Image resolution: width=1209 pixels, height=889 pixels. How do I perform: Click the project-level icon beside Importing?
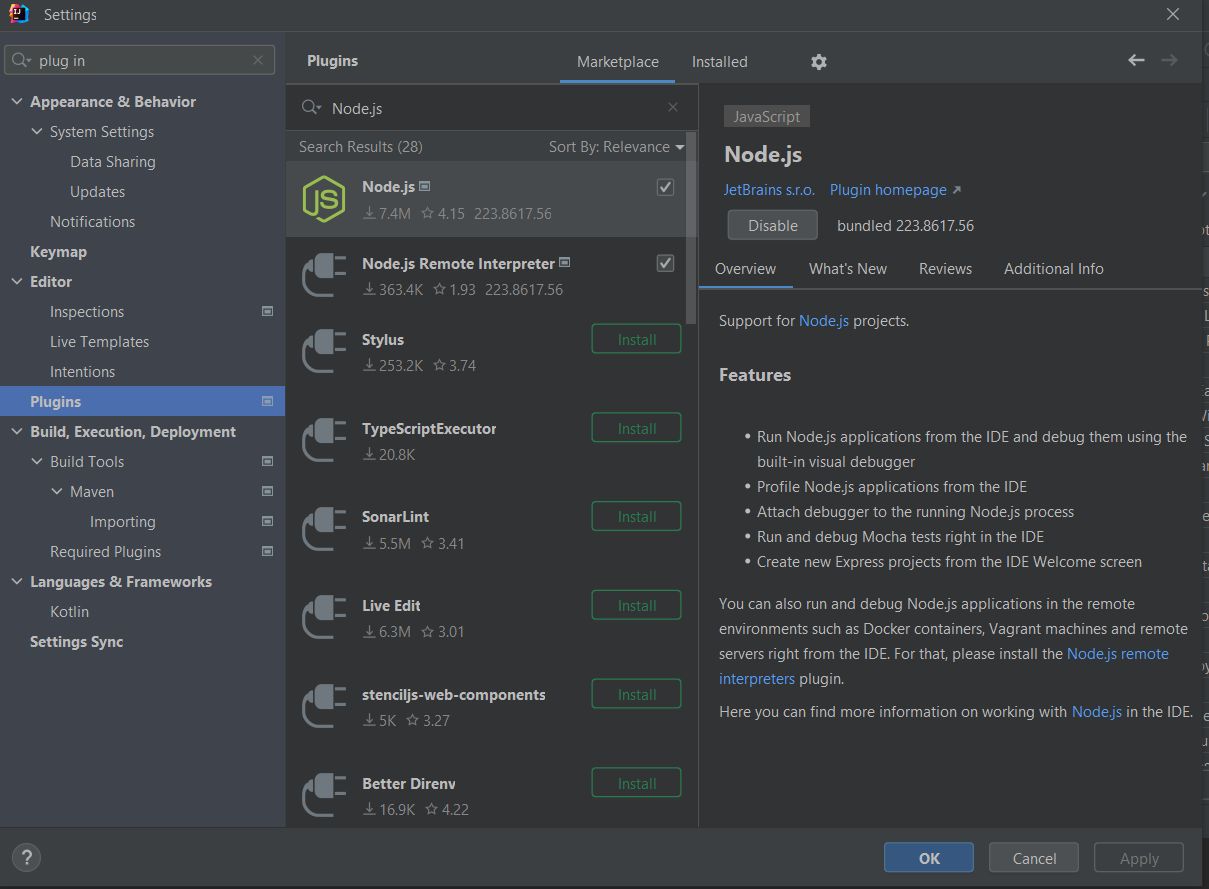tap(267, 521)
